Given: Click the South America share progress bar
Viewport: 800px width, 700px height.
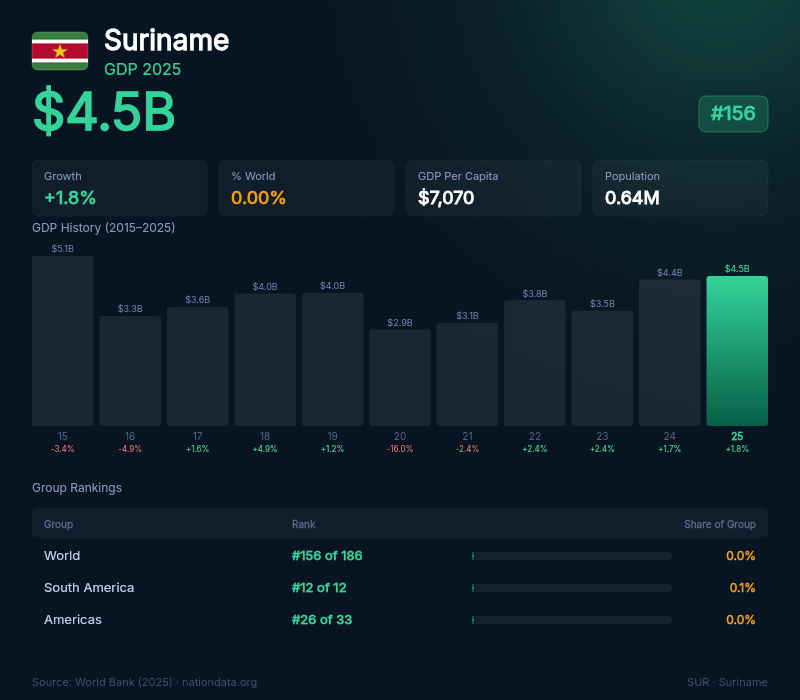Looking at the screenshot, I should point(571,588).
